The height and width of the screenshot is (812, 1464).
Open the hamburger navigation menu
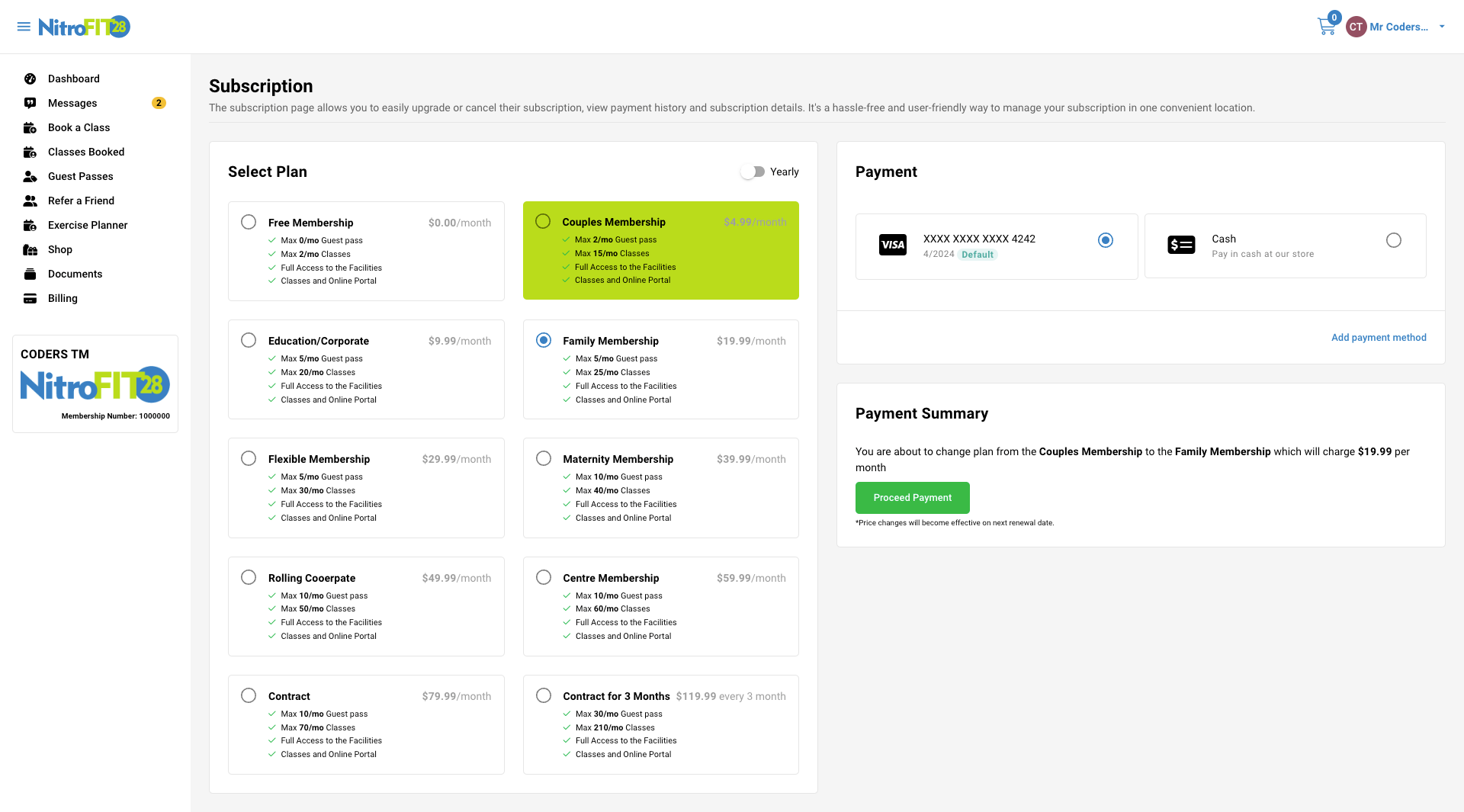coord(24,27)
